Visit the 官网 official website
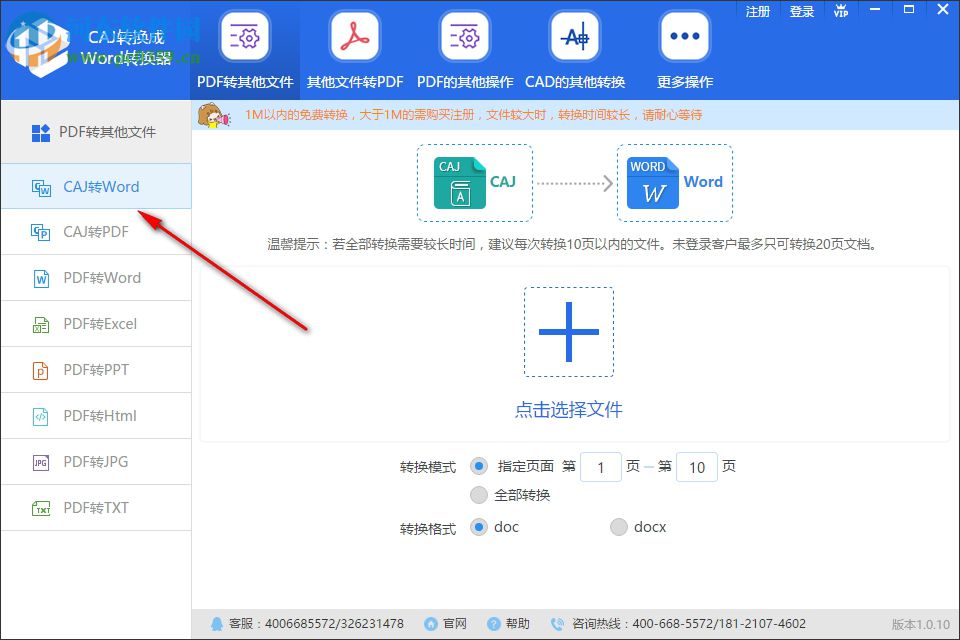The image size is (960, 640). click(x=445, y=622)
